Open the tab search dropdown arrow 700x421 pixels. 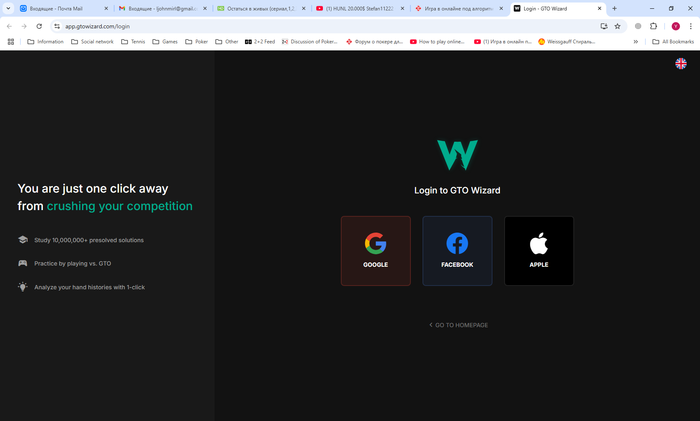(8, 8)
